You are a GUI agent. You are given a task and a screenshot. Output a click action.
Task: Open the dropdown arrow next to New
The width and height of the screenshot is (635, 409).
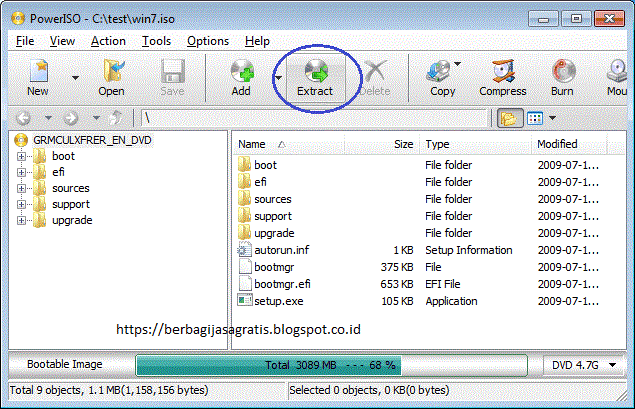click(x=75, y=78)
